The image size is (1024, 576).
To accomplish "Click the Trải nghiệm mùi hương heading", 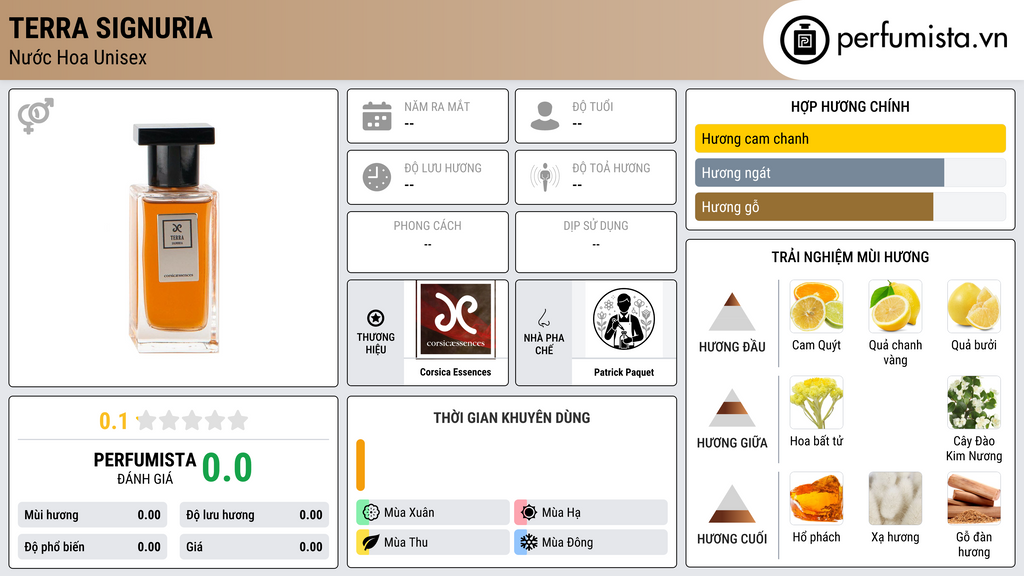I will (x=850, y=257).
